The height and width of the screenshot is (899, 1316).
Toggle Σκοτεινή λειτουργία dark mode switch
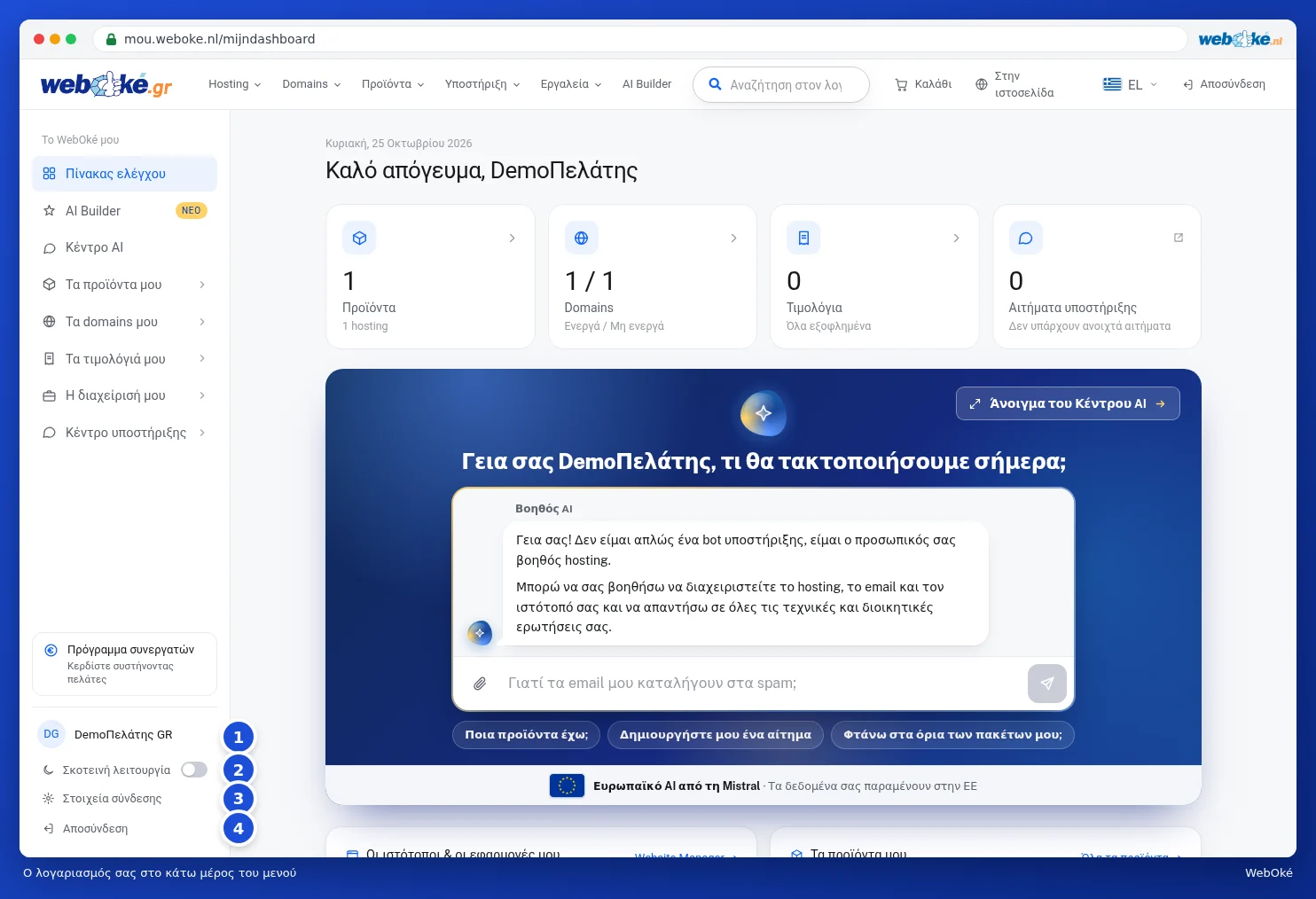click(194, 770)
